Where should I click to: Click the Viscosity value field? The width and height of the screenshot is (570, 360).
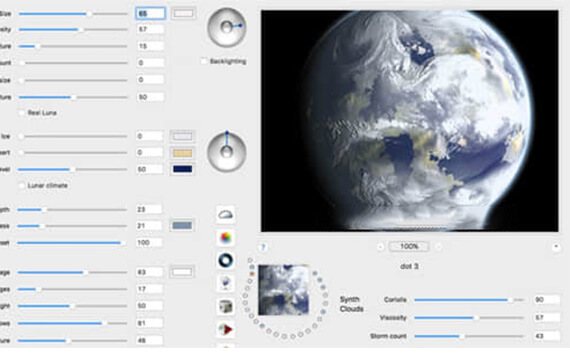(546, 317)
